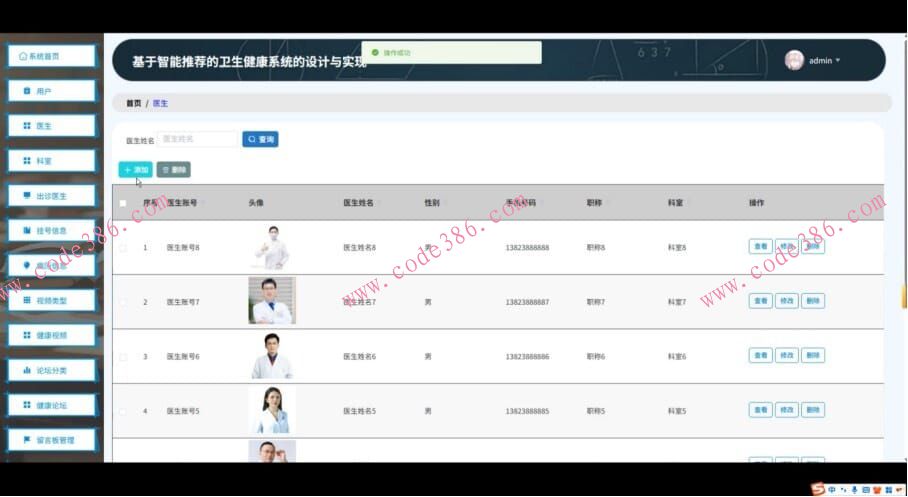Open 健康论坛 icon in sidebar
908x497 pixels.
pyautogui.click(x=27, y=405)
